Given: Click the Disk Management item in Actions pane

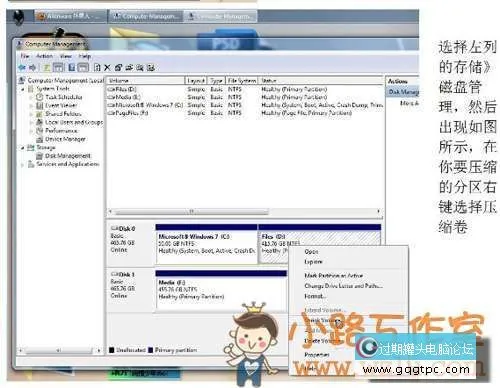Looking at the screenshot, I should point(403,91).
